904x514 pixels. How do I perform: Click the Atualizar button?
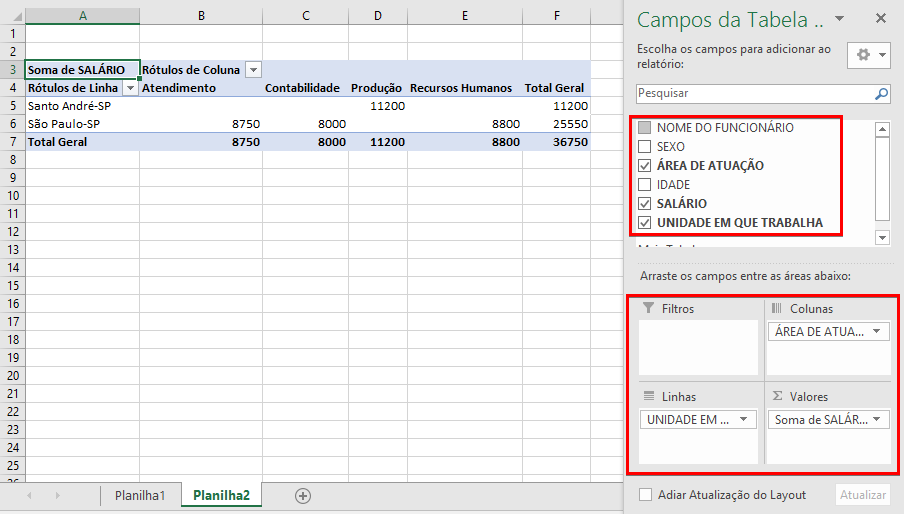pos(862,495)
